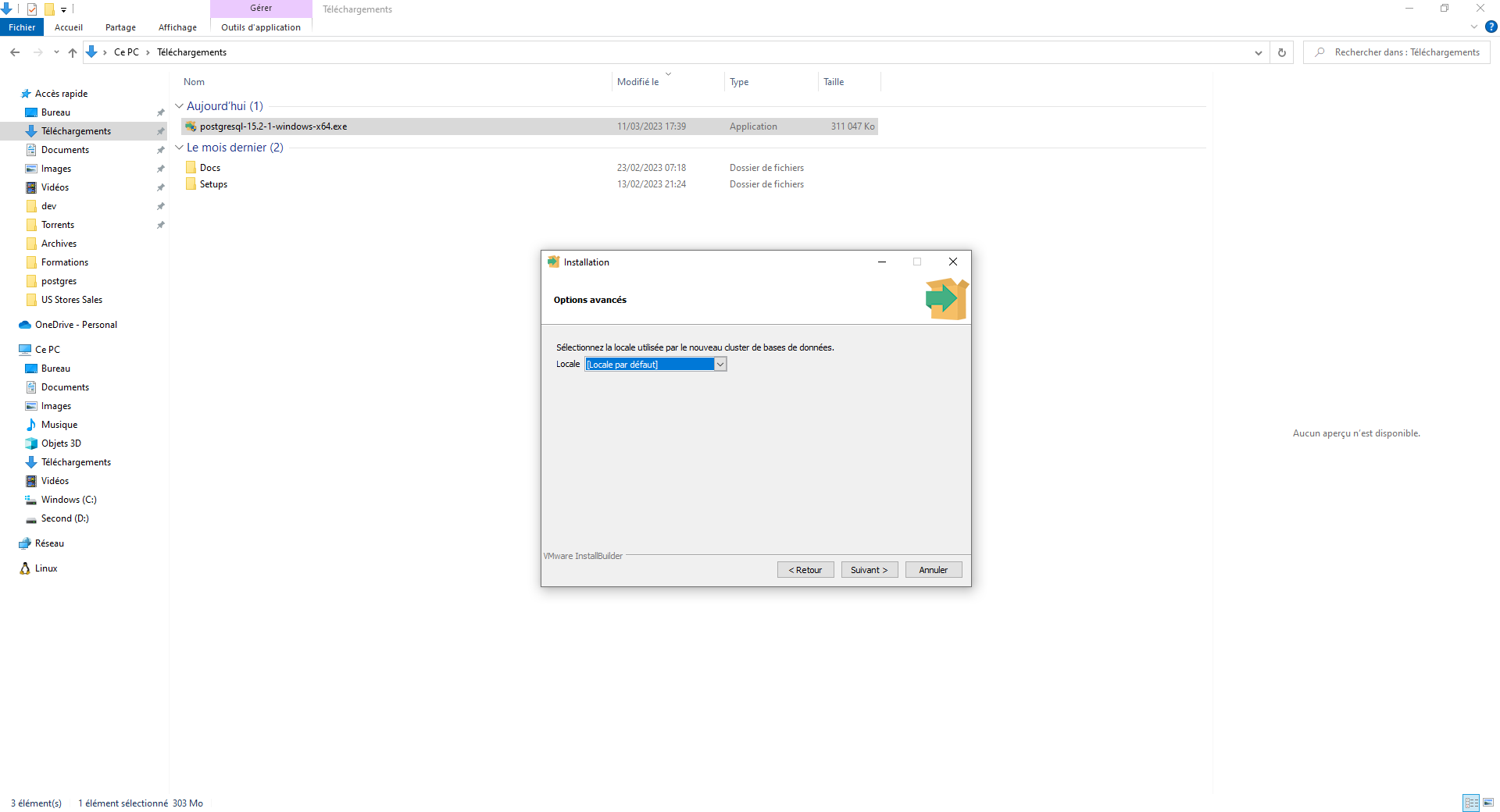
Task: Click Suivant button in installer
Action: coord(870,570)
